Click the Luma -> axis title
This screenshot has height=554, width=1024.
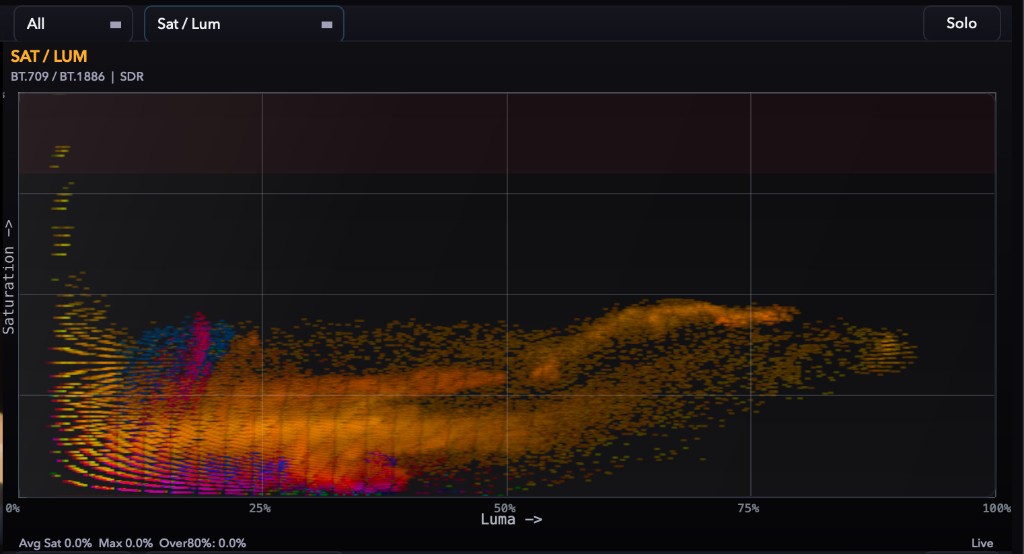click(511, 519)
